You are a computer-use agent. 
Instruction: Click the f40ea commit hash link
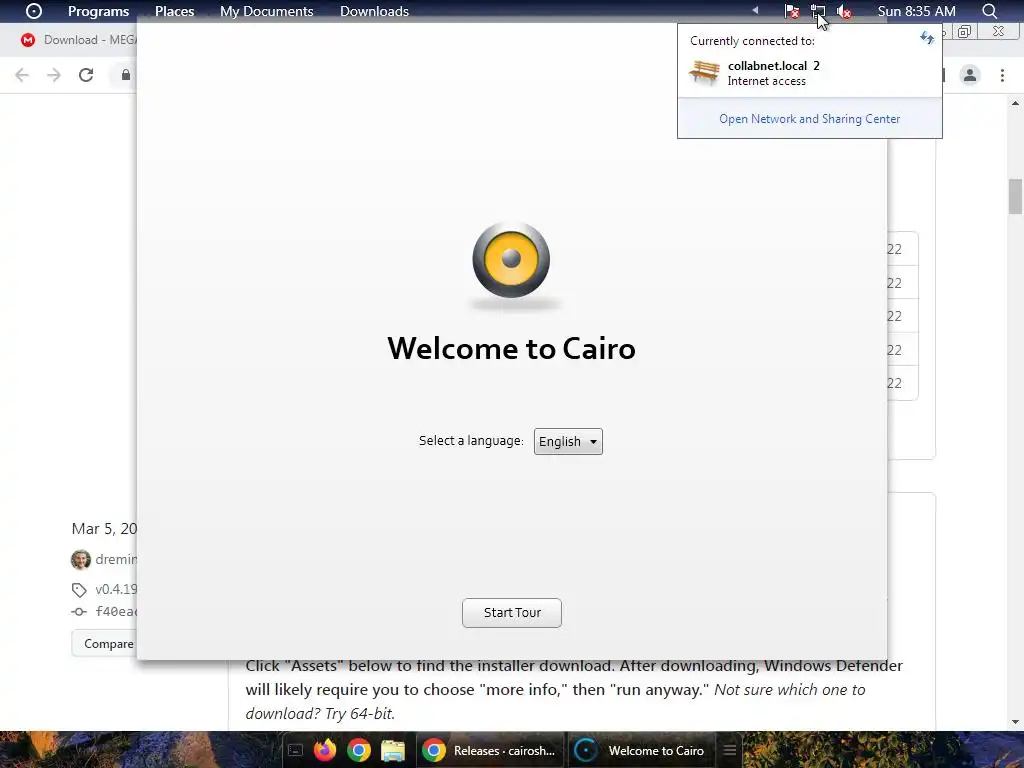tap(116, 612)
